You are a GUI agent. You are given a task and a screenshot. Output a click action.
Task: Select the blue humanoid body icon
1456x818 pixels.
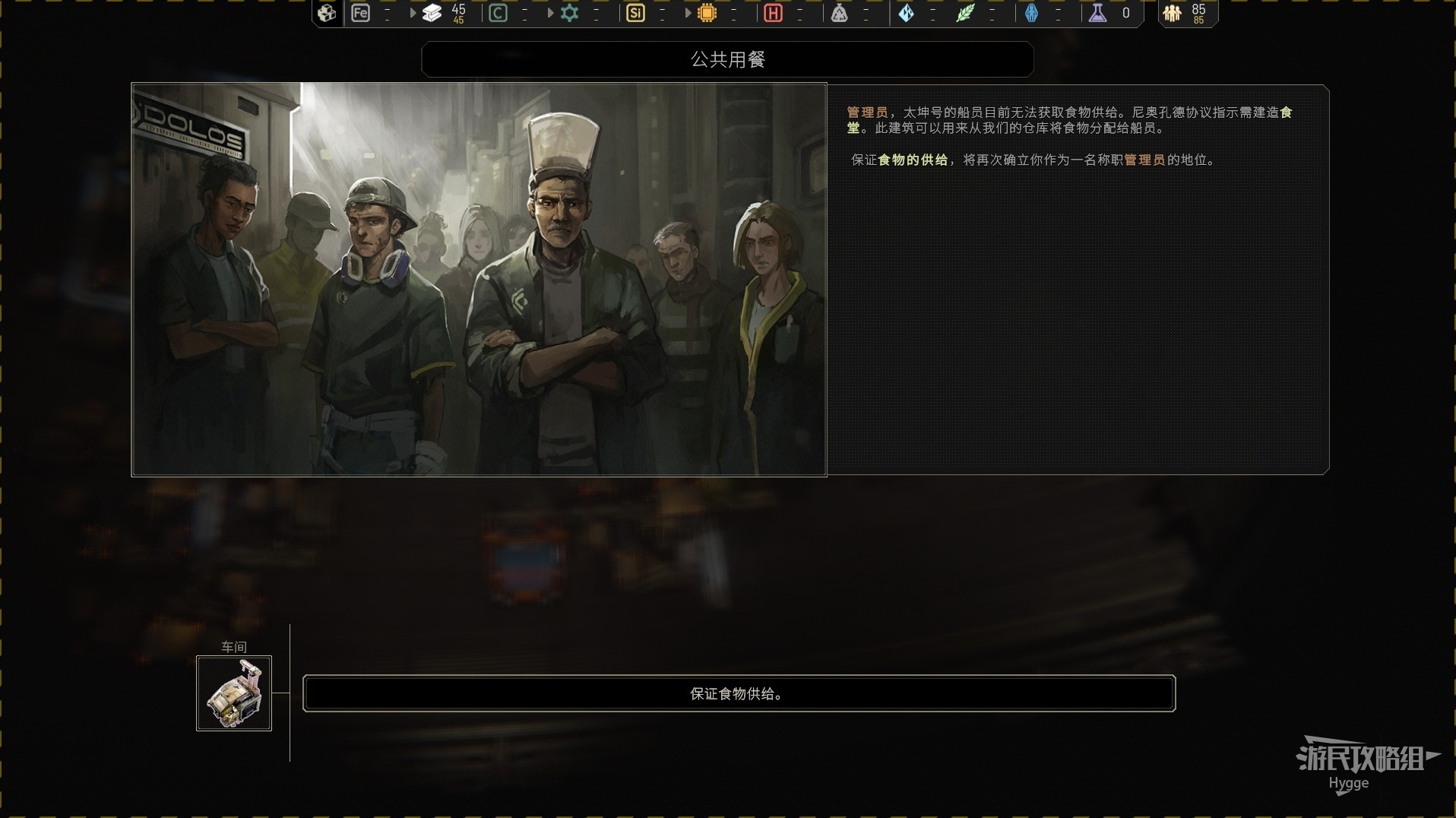pos(1031,13)
